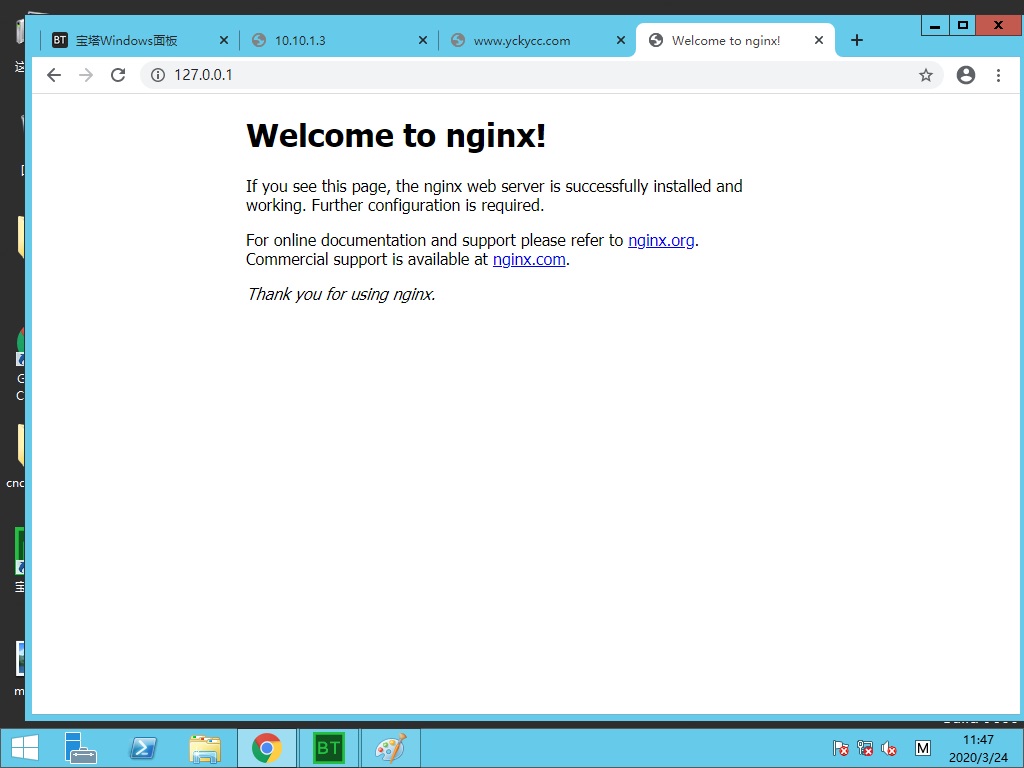Viewport: 1024px width, 768px height.
Task: Close the www.yckycc.com tab
Action: coord(620,40)
